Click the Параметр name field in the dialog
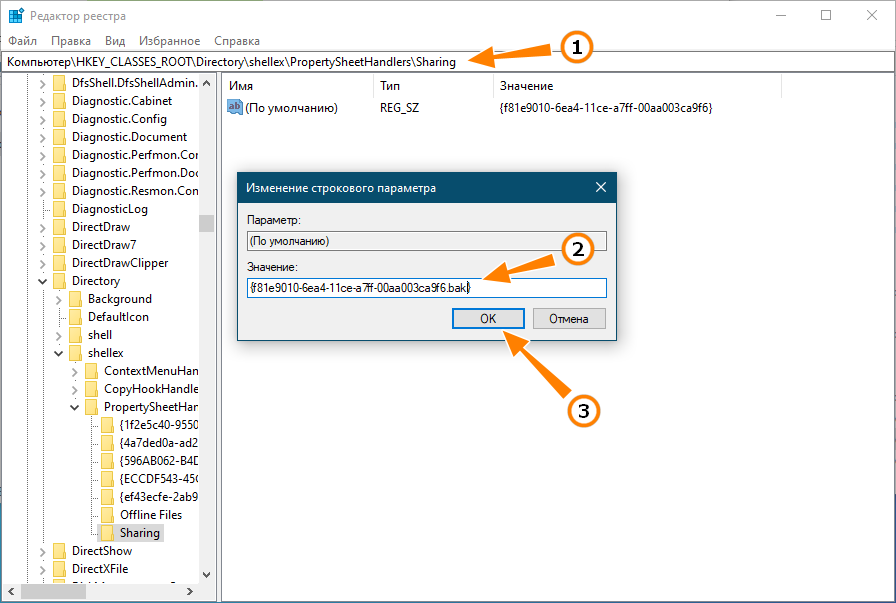This screenshot has height=603, width=896. tap(427, 241)
